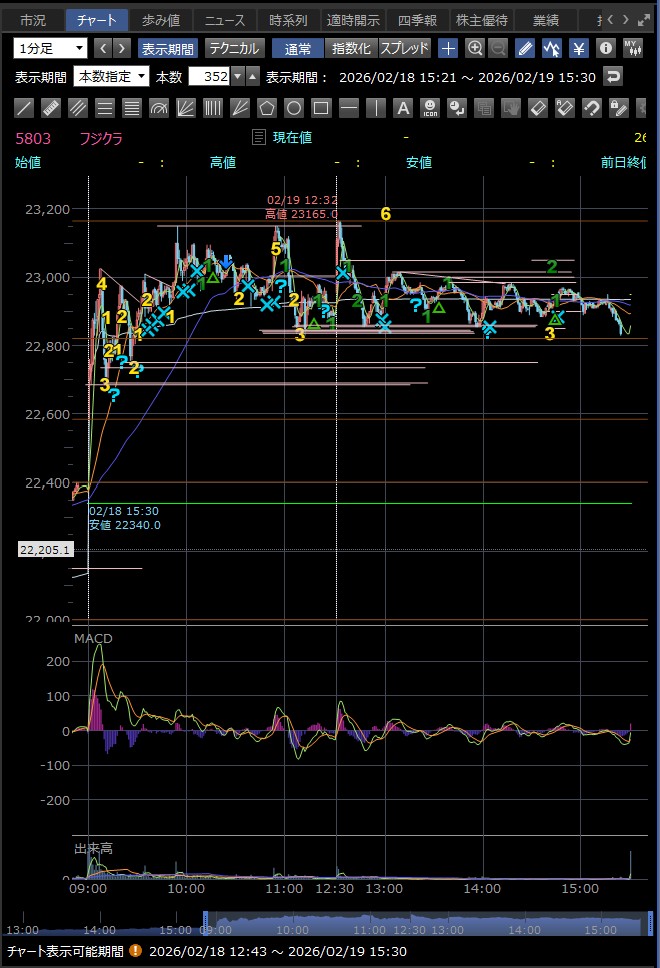This screenshot has height=968, width=660.
Task: Choose the pentagon shape drawing tool
Action: click(x=267, y=108)
